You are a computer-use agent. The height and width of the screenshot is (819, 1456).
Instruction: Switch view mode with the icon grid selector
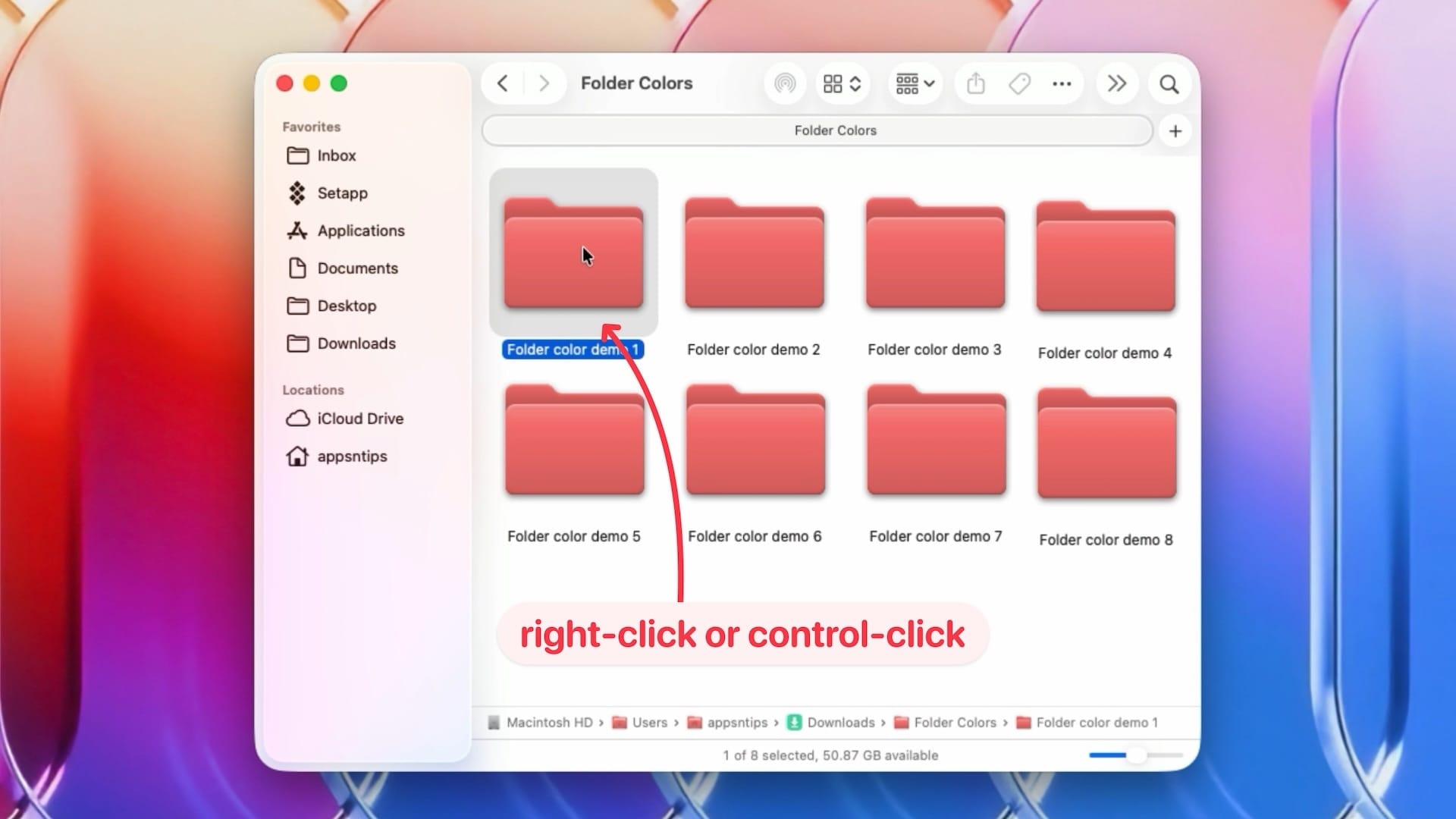(x=842, y=83)
